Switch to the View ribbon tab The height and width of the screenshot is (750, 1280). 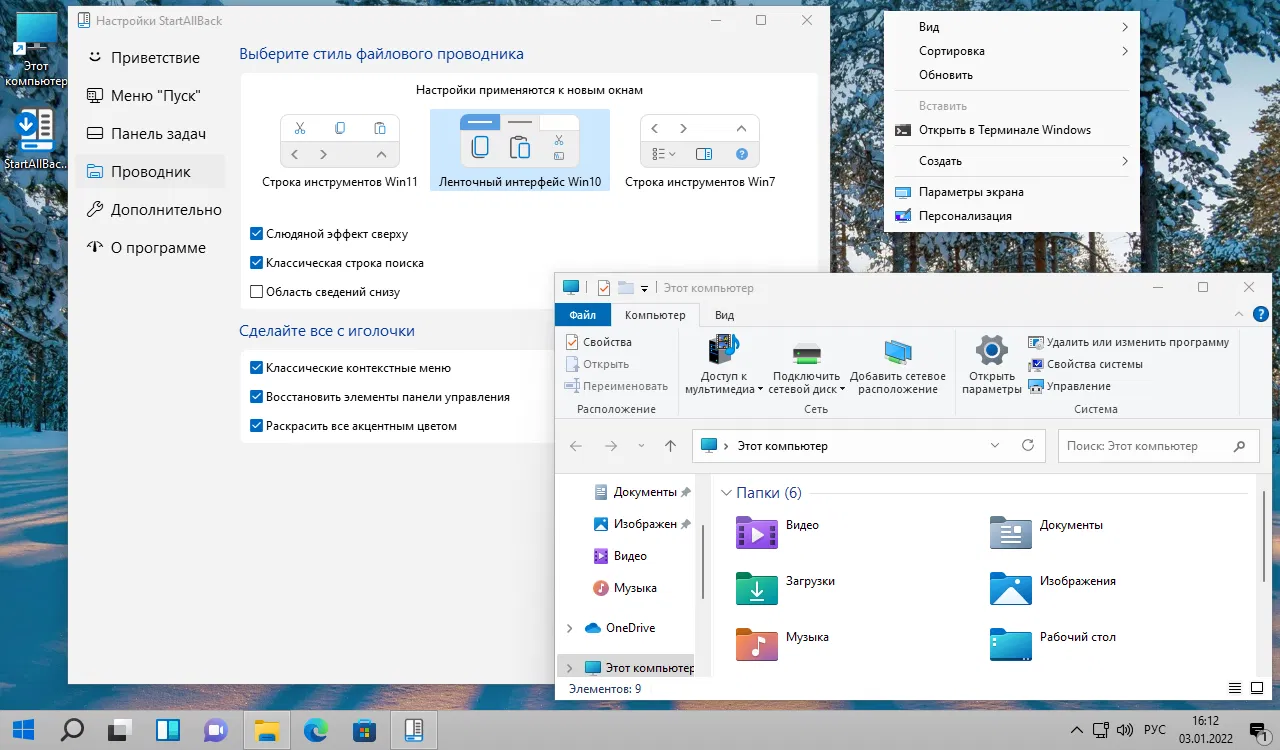(x=724, y=315)
